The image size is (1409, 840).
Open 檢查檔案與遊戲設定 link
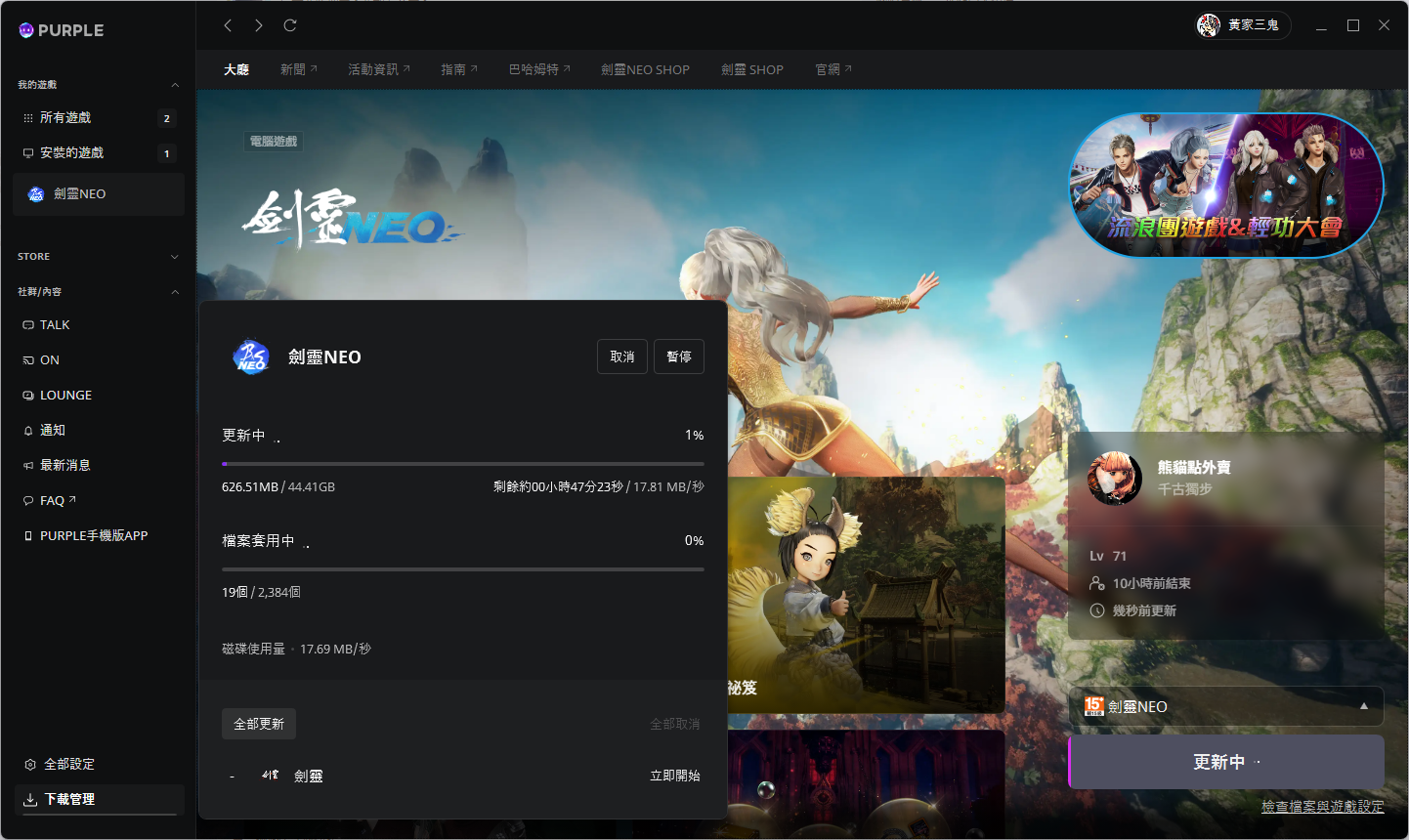pyautogui.click(x=1324, y=807)
